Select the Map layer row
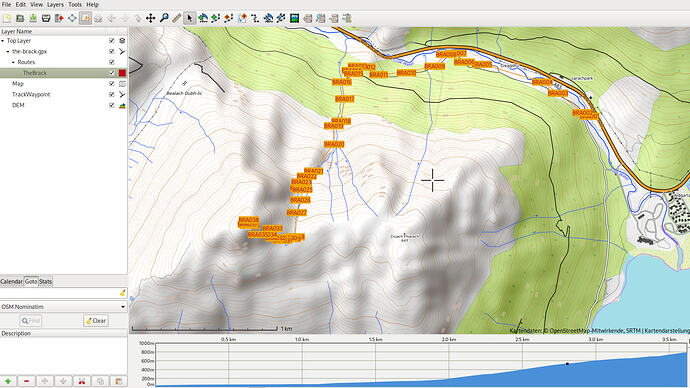The height and width of the screenshot is (388, 690). (x=63, y=84)
